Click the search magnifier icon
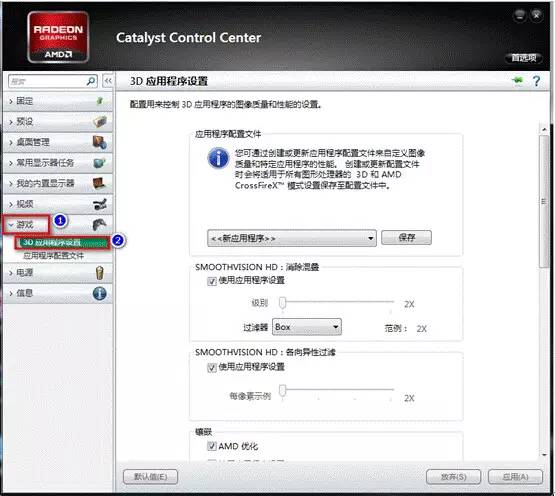 click(91, 81)
